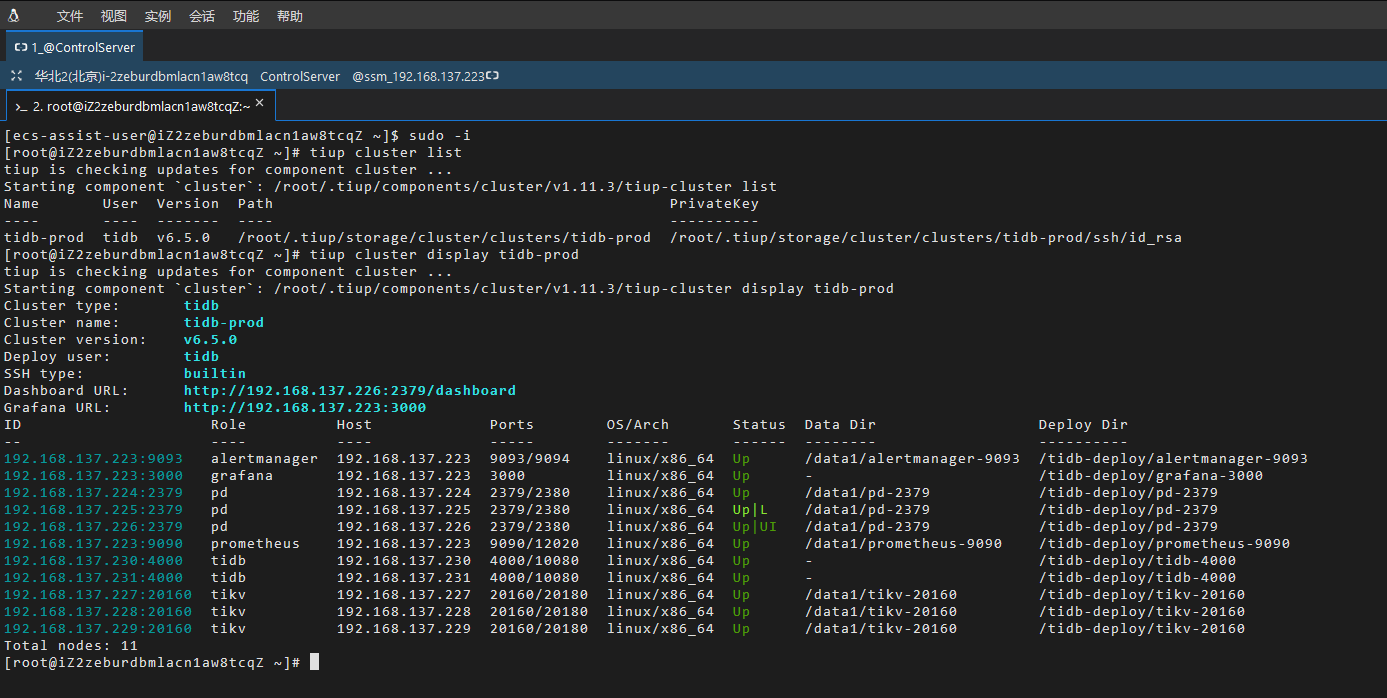Select the 2. root@iZ2zeburdbmlacn1aw8tcqZ terminal tab
The image size is (1387, 698).
coord(140,106)
